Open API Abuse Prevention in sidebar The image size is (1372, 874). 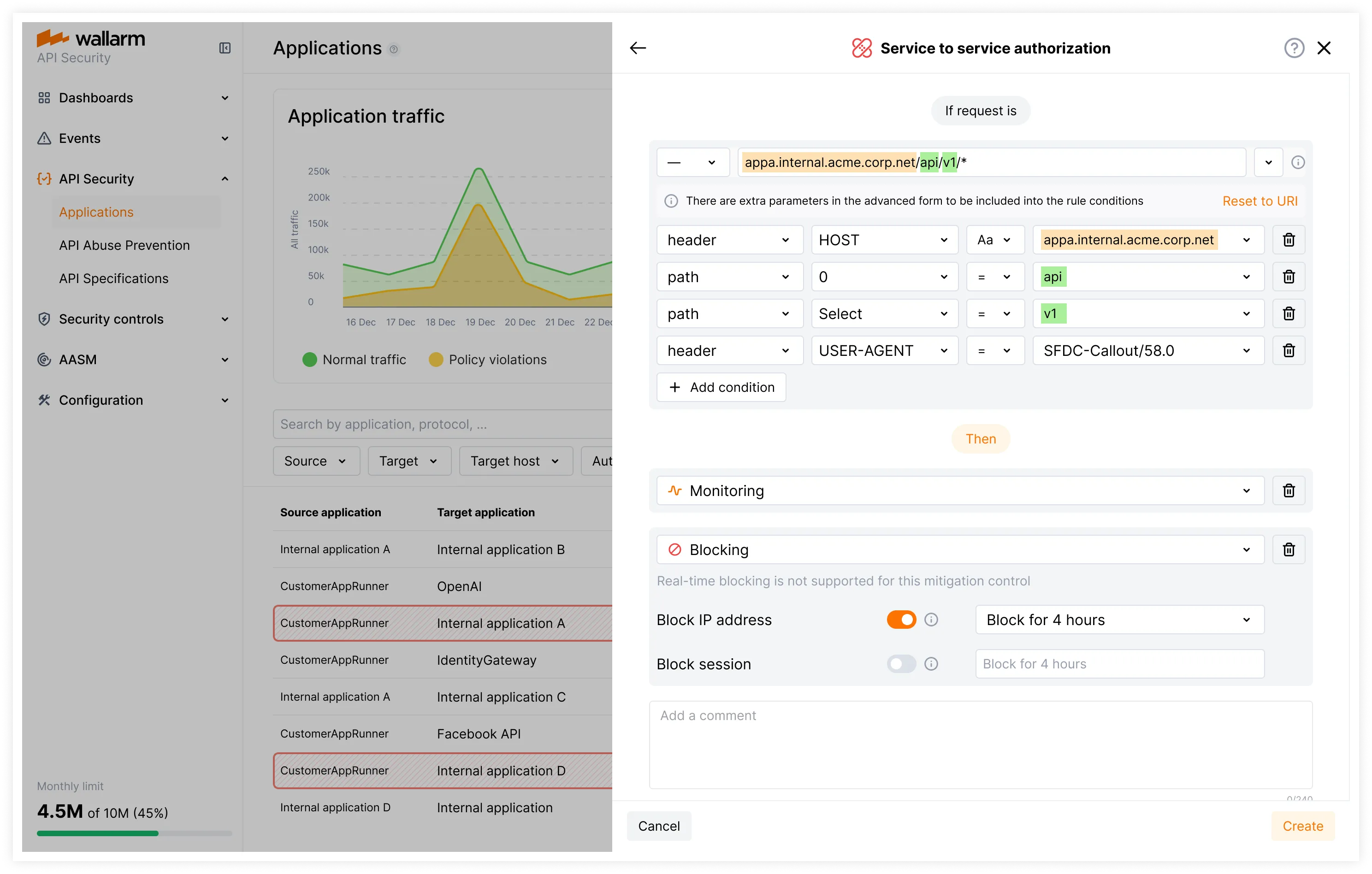point(124,245)
